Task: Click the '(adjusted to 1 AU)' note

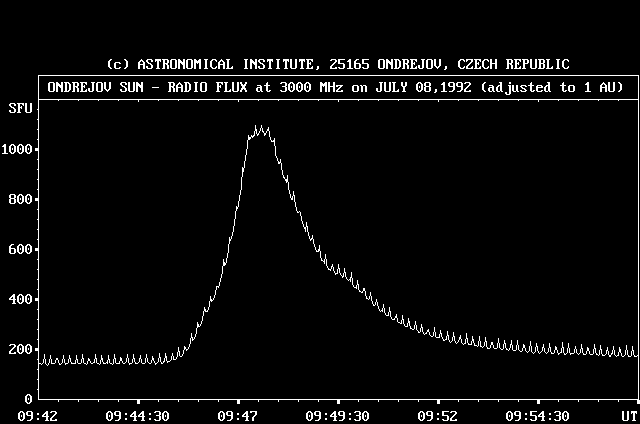Action: 553,88
